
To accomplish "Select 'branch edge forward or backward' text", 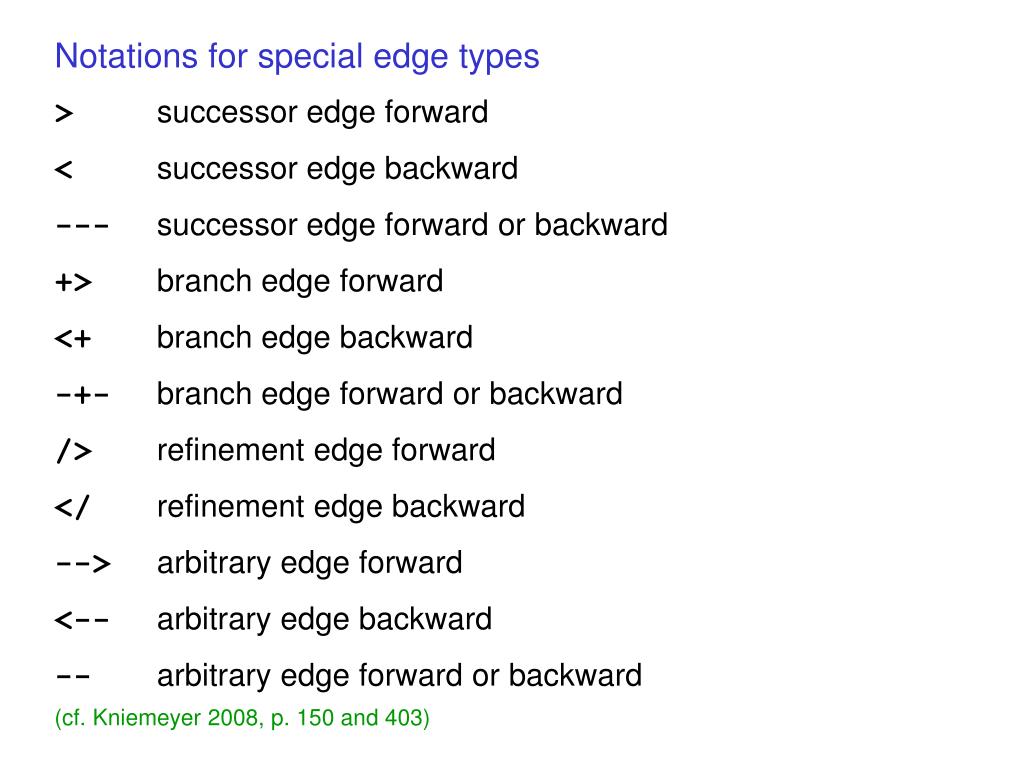I will tap(390, 394).
